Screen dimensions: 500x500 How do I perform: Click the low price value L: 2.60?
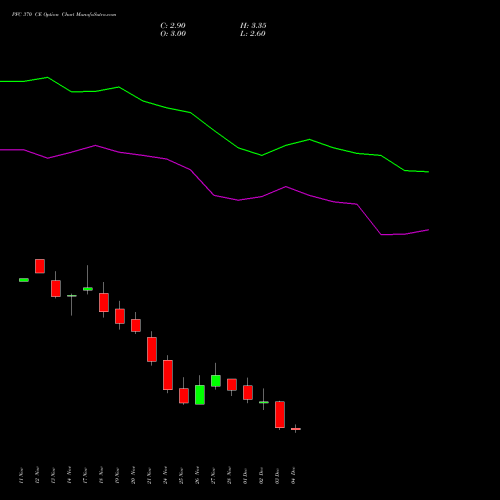click(x=253, y=34)
